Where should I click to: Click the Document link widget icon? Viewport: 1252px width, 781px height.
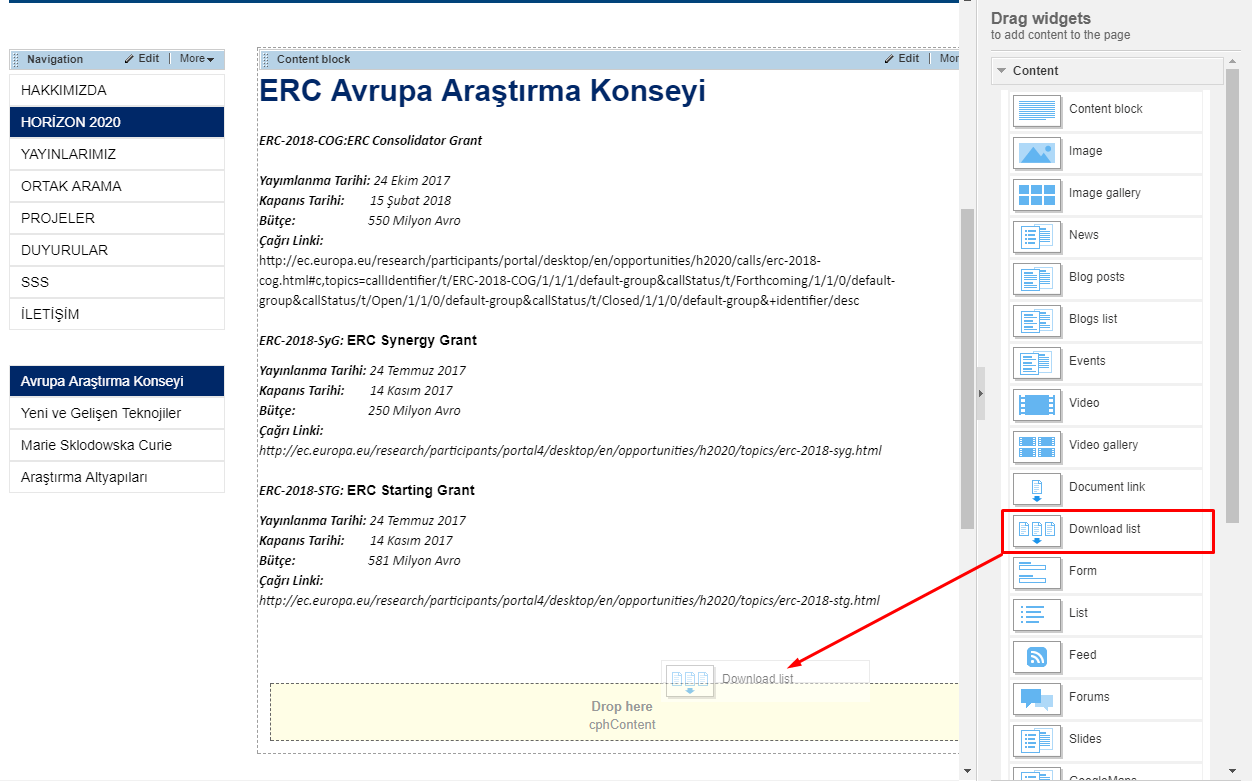(x=1037, y=488)
